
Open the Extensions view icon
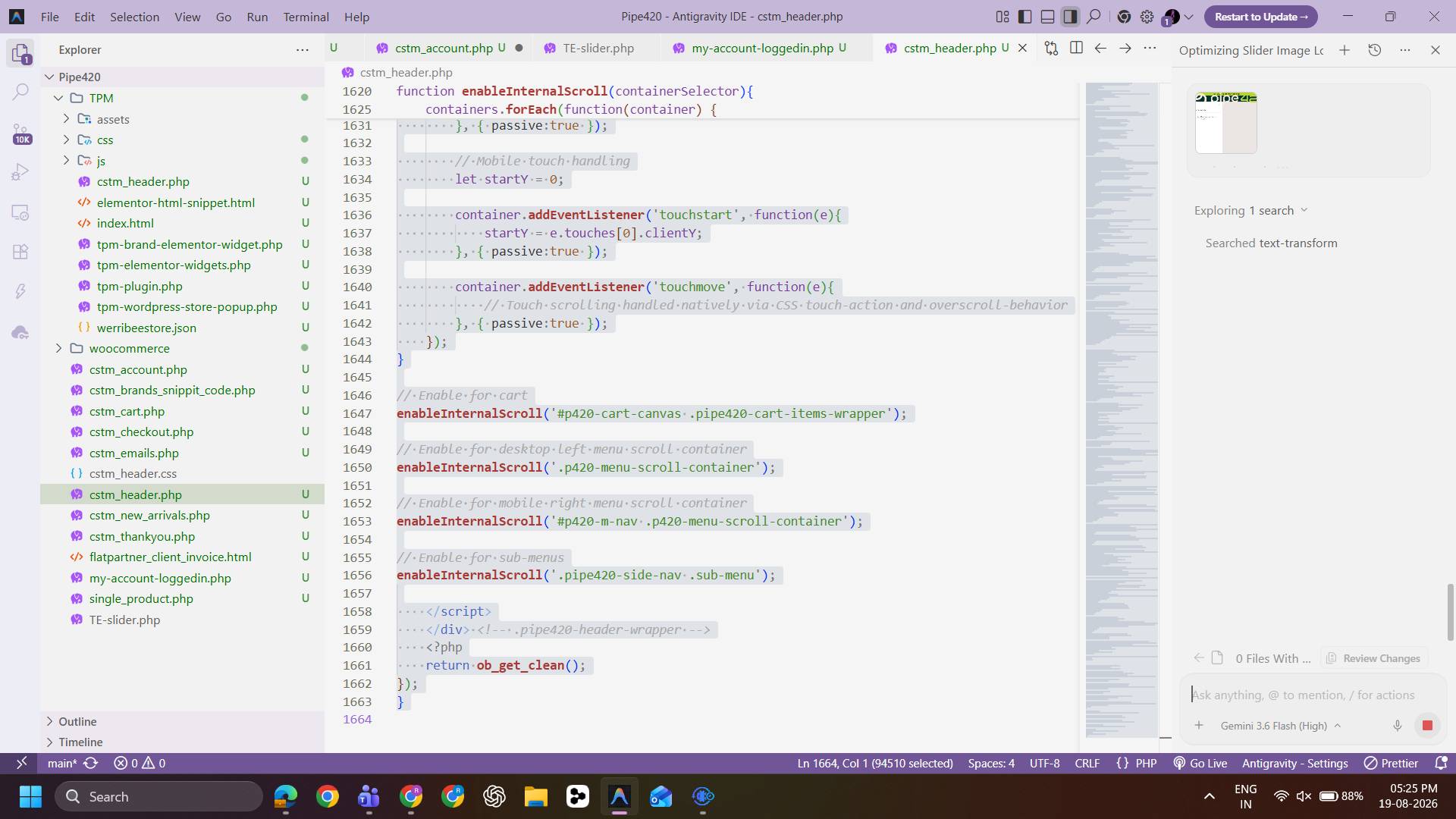[x=20, y=252]
